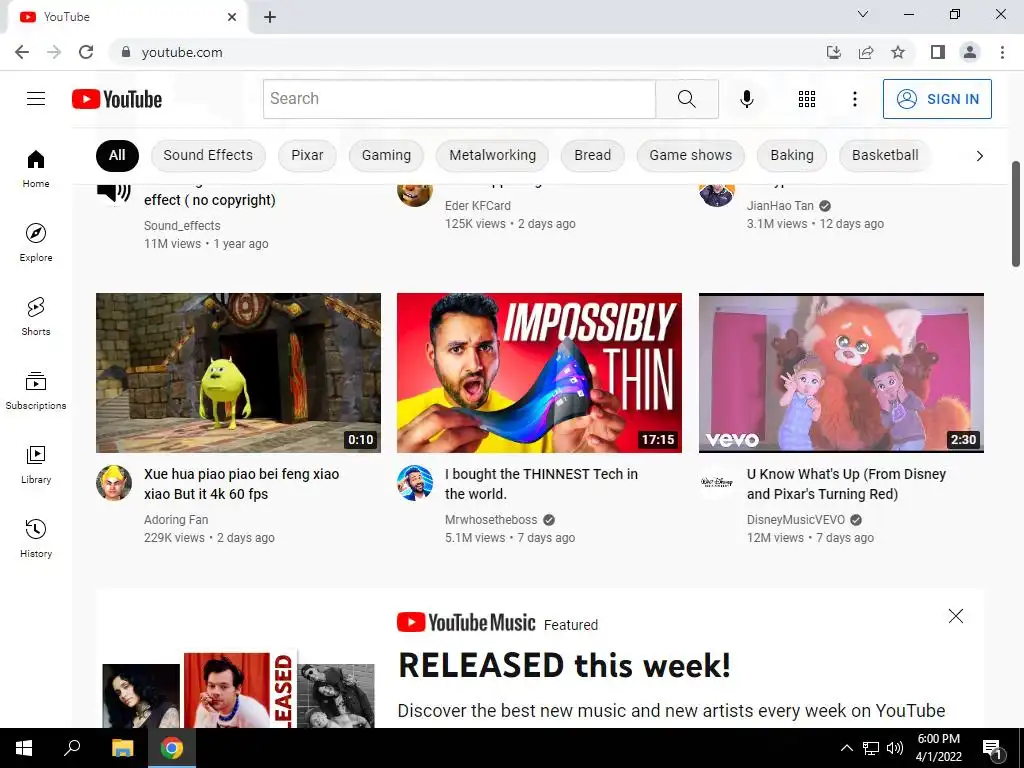This screenshot has width=1024, height=768.
Task: Reload the page
Action: pyautogui.click(x=86, y=52)
